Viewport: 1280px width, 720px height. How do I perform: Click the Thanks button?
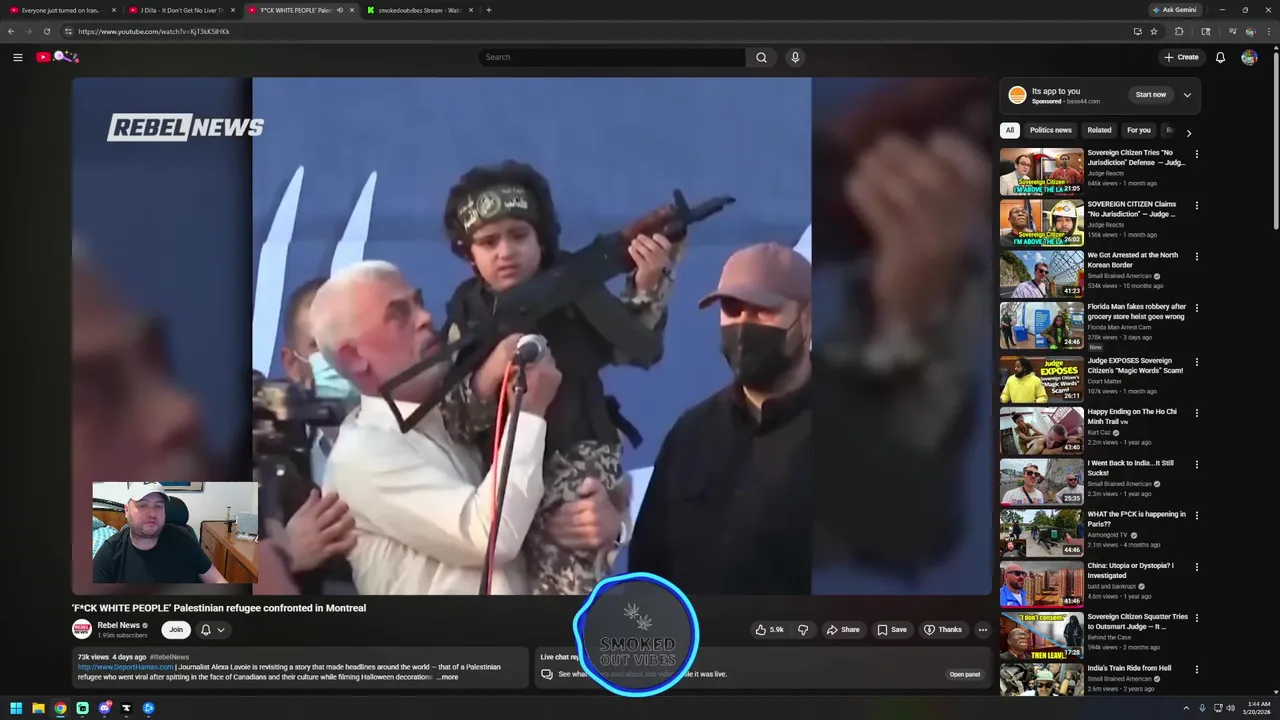pos(943,630)
